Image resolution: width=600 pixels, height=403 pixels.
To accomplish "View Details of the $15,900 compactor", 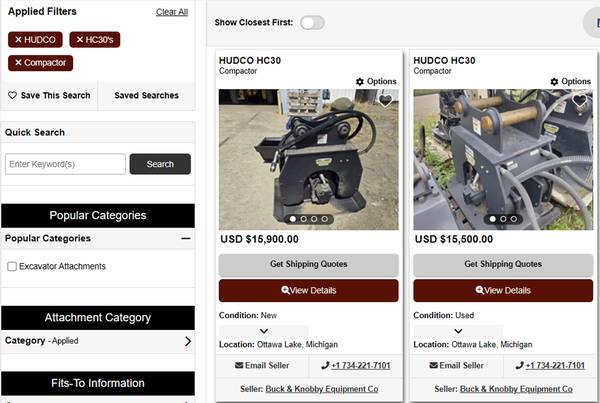I will tap(308, 290).
